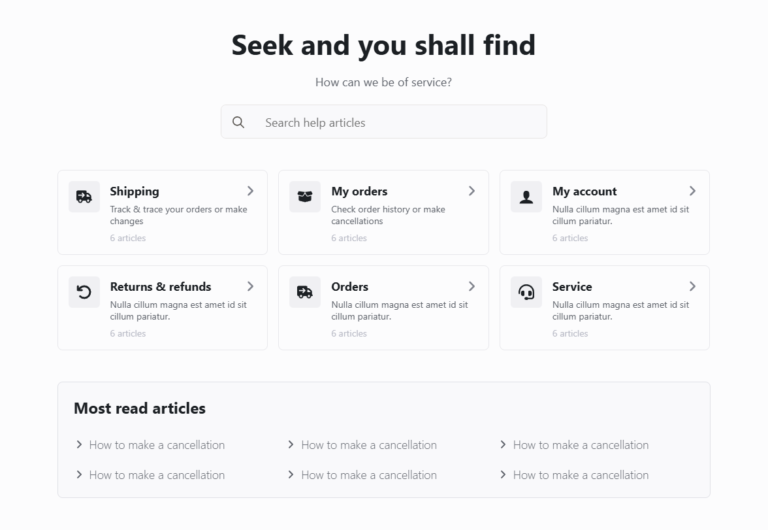This screenshot has width=768, height=530.
Task: Click the Returns & refunds arrow icon
Action: click(x=84, y=292)
